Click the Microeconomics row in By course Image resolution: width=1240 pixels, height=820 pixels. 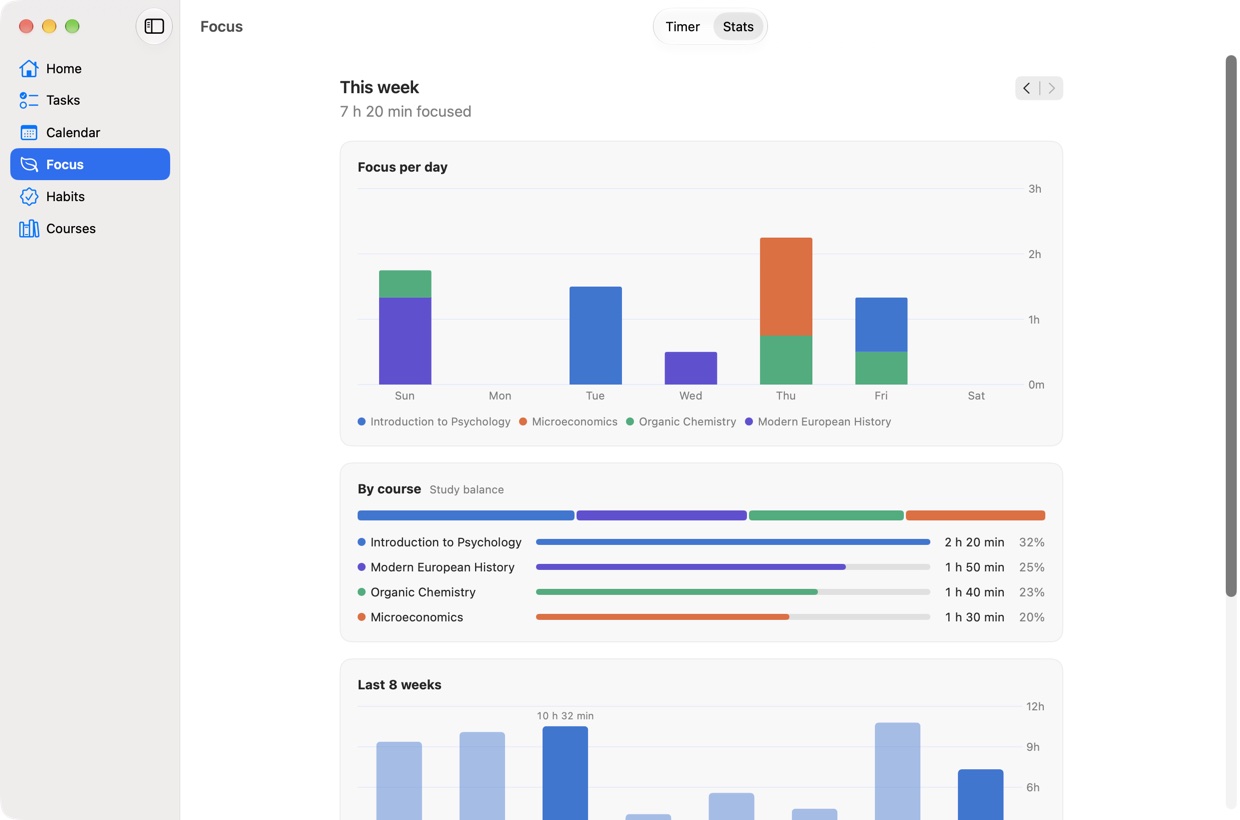coord(701,617)
